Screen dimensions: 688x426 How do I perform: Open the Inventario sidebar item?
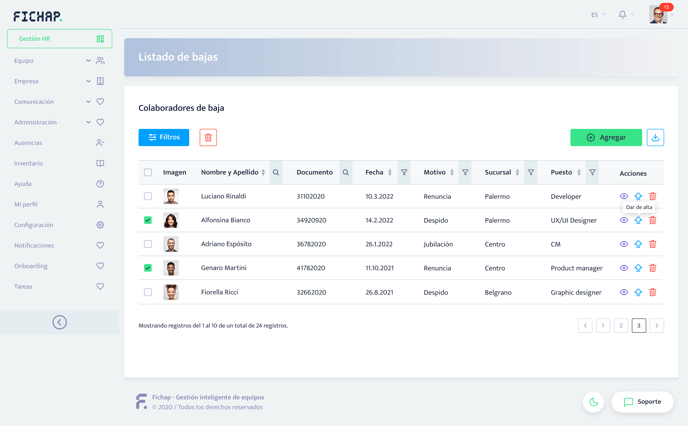[60, 163]
